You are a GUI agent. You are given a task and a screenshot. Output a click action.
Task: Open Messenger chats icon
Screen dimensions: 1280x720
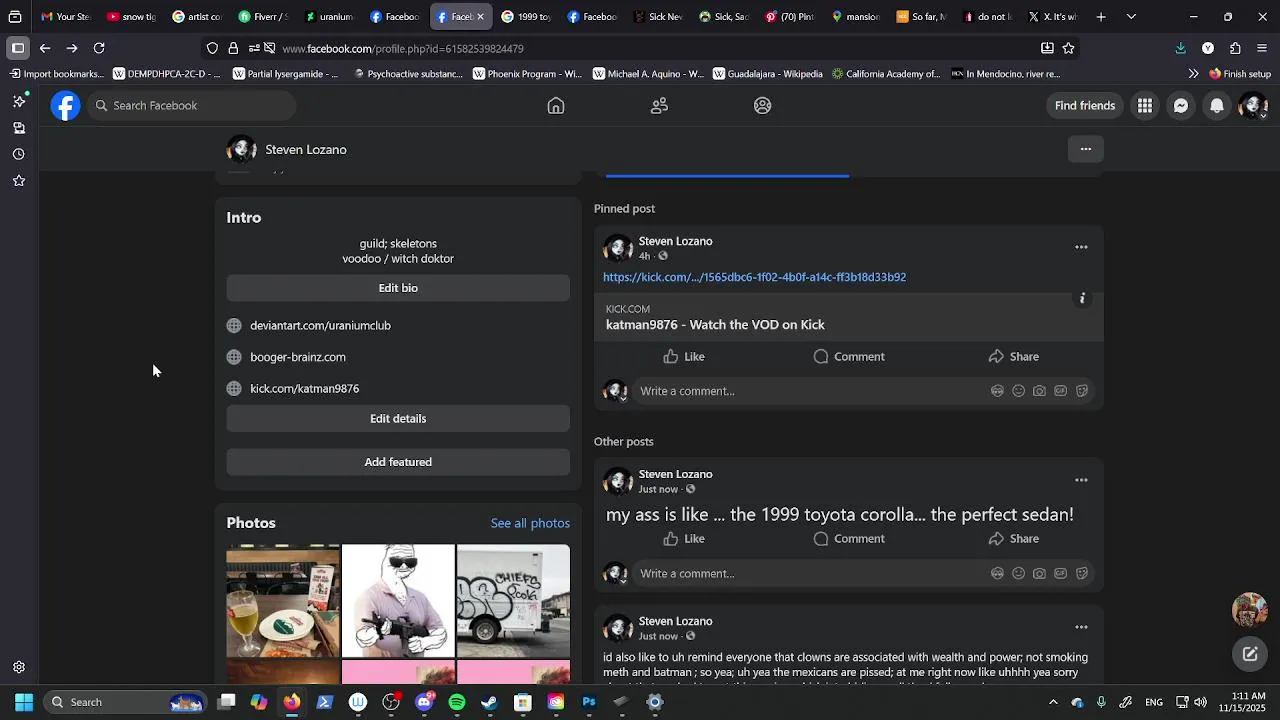point(1181,106)
